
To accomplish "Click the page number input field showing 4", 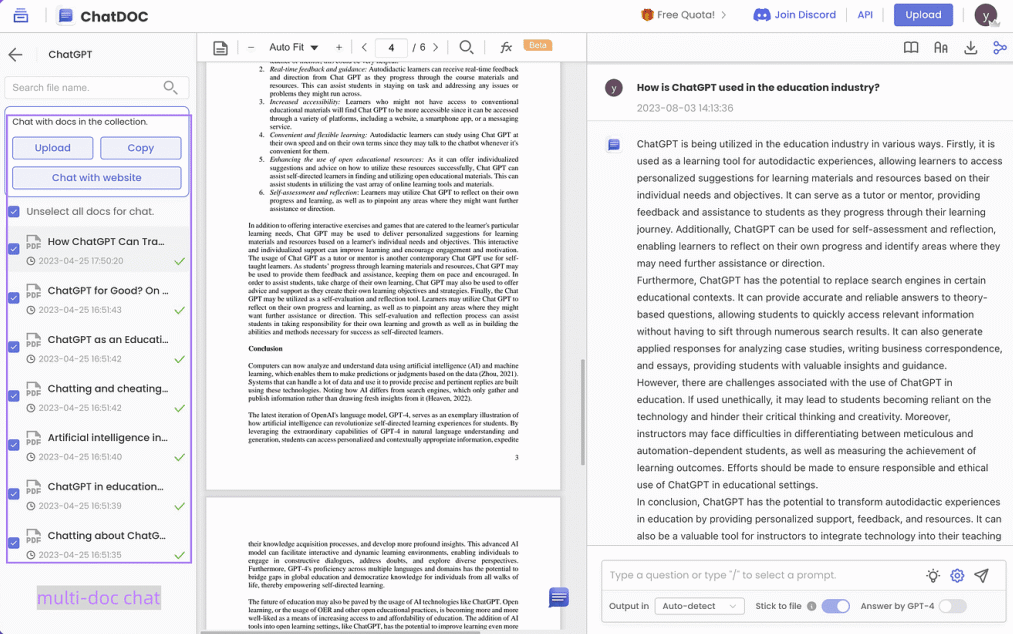I will tap(392, 47).
